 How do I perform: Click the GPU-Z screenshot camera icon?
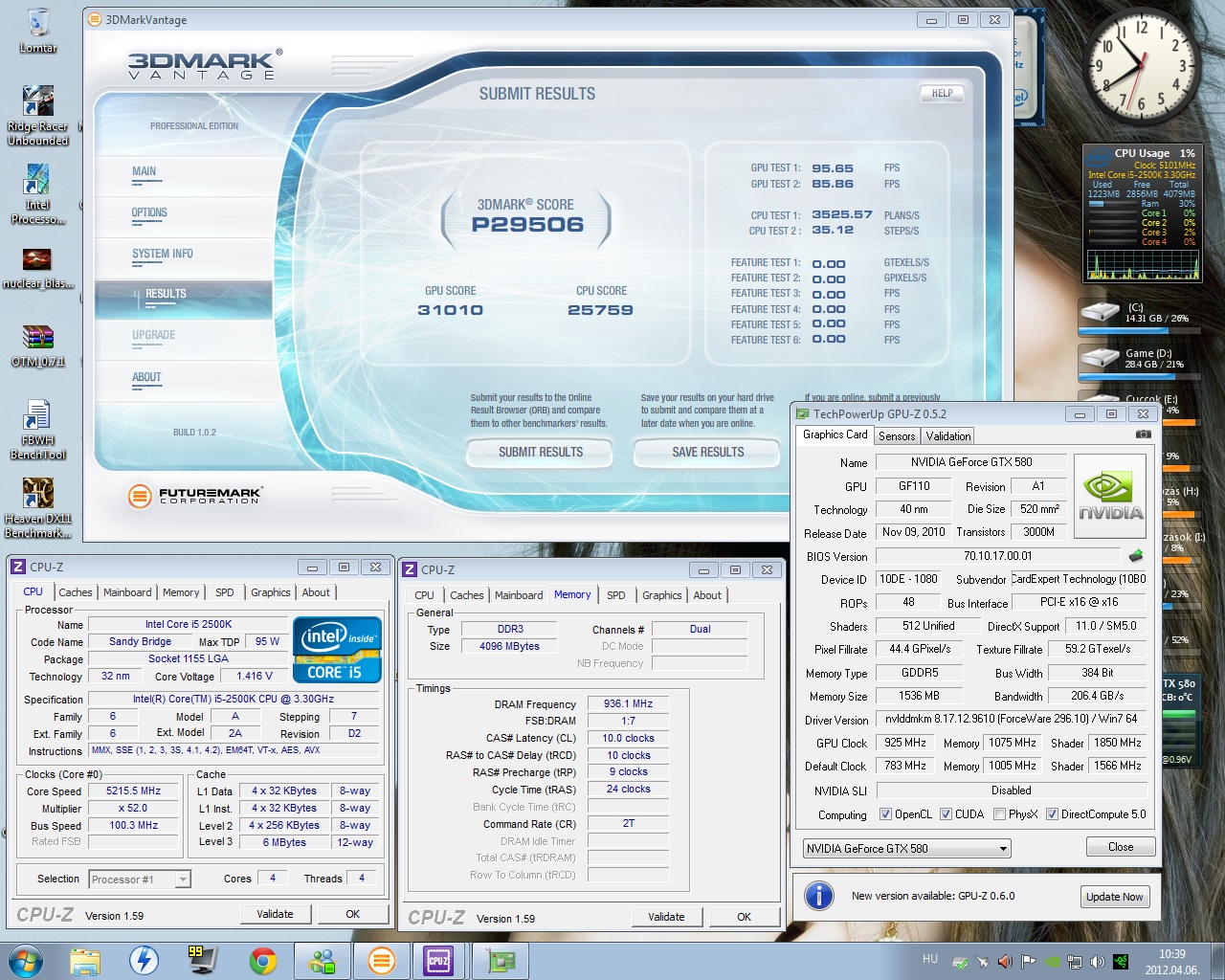1143,434
